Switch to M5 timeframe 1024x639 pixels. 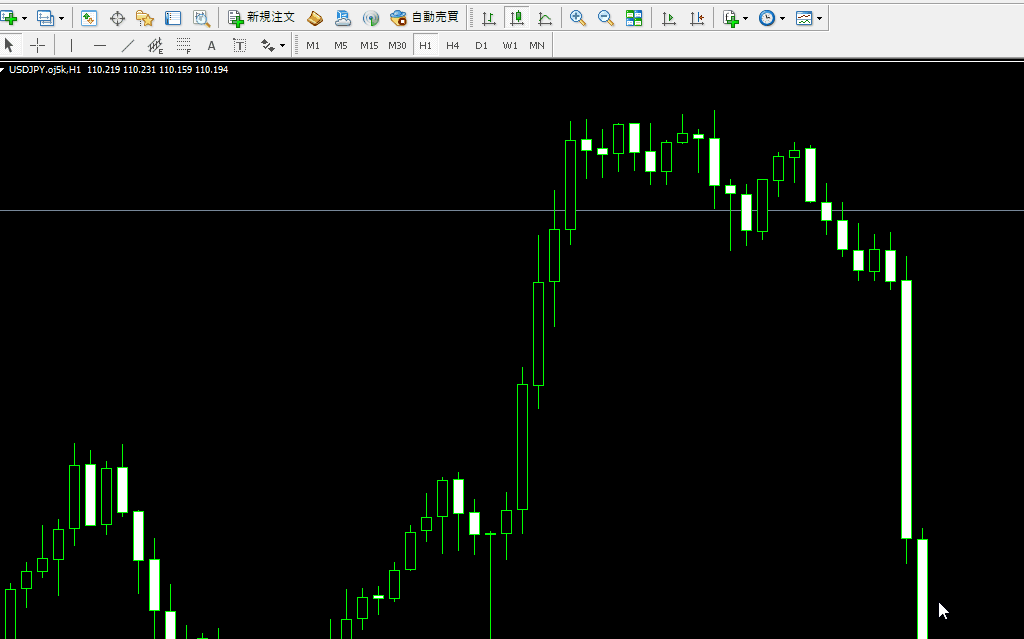tap(341, 45)
